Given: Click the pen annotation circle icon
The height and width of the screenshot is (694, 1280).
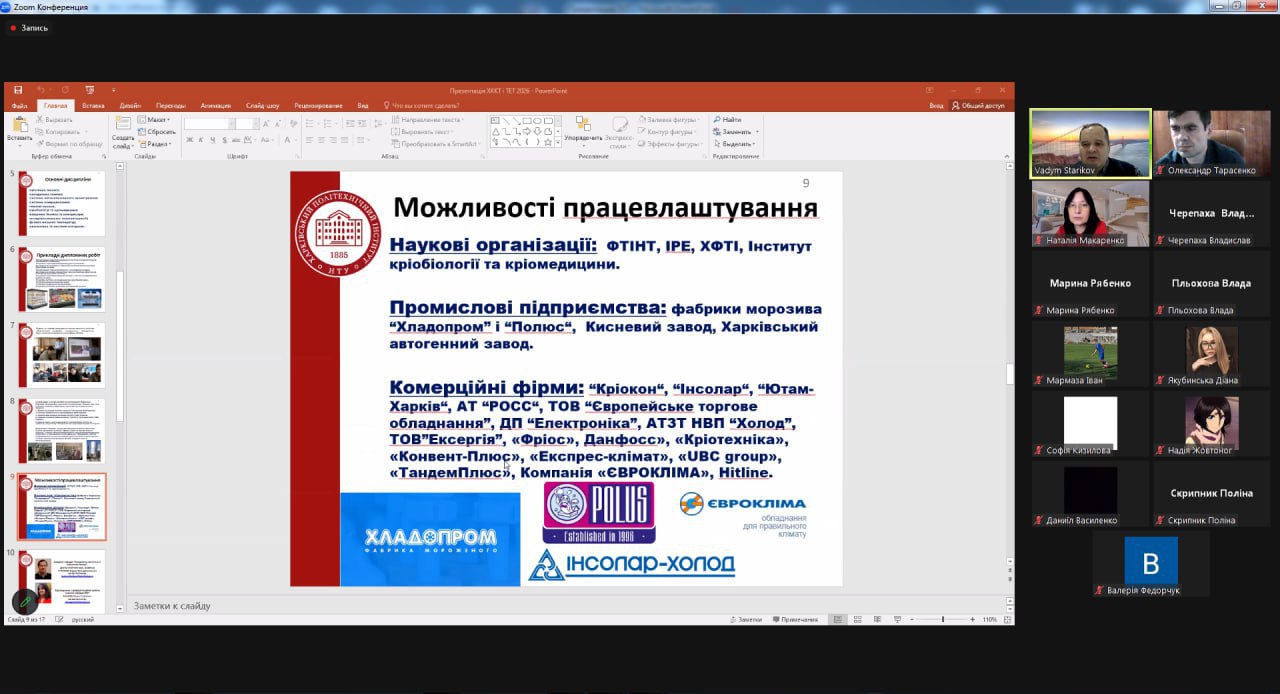Looking at the screenshot, I should pyautogui.click(x=25, y=601).
